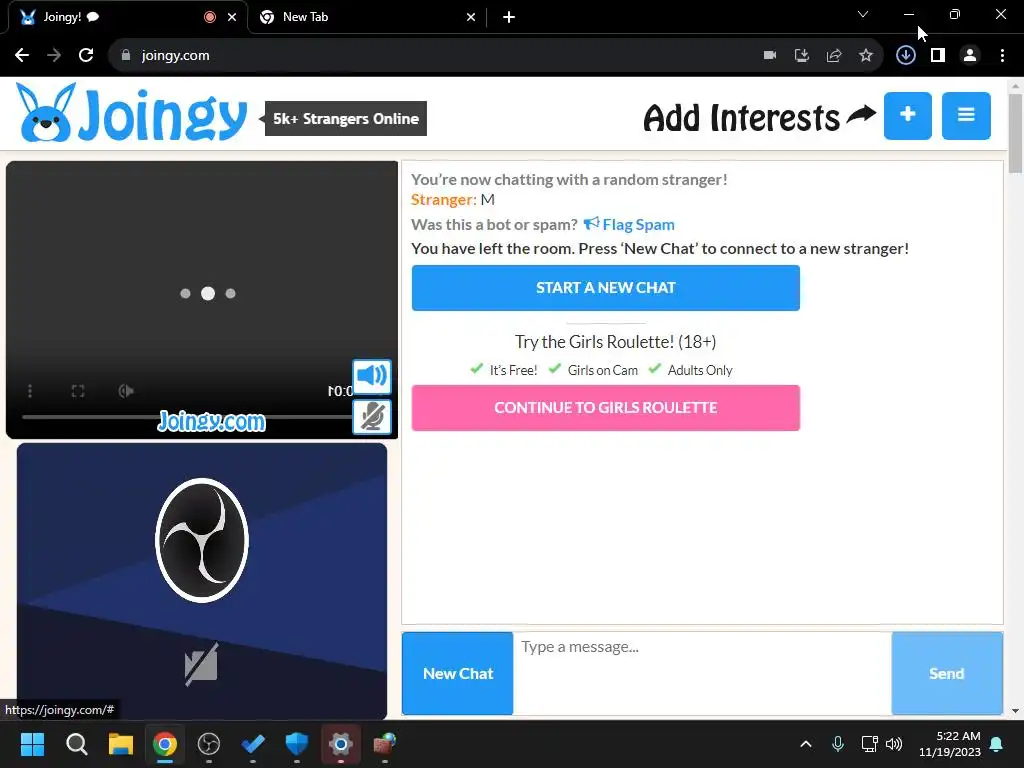Click the blue checkmark app in the taskbar
The width and height of the screenshot is (1024, 768).
point(253,744)
